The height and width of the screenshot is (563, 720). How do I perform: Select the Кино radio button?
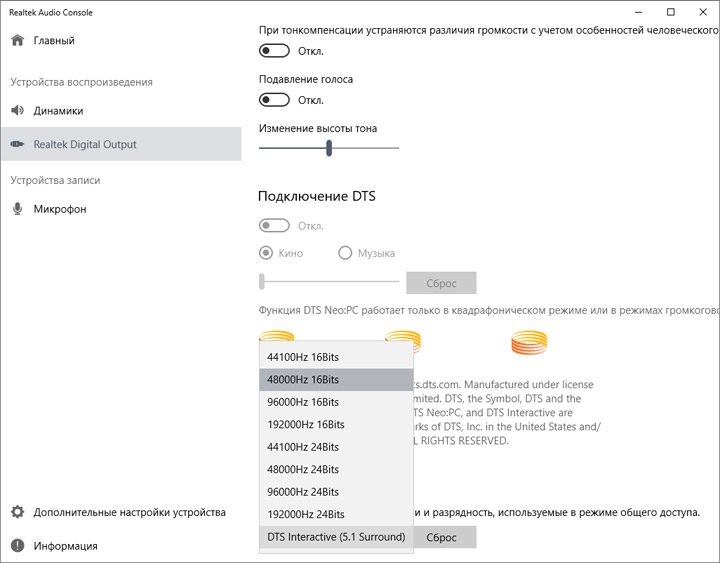[266, 253]
